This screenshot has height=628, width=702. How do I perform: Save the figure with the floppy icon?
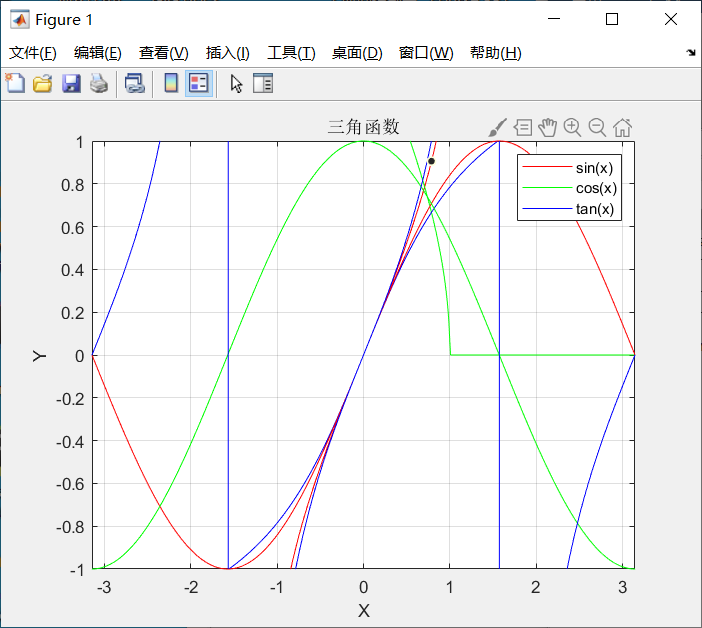pos(71,83)
